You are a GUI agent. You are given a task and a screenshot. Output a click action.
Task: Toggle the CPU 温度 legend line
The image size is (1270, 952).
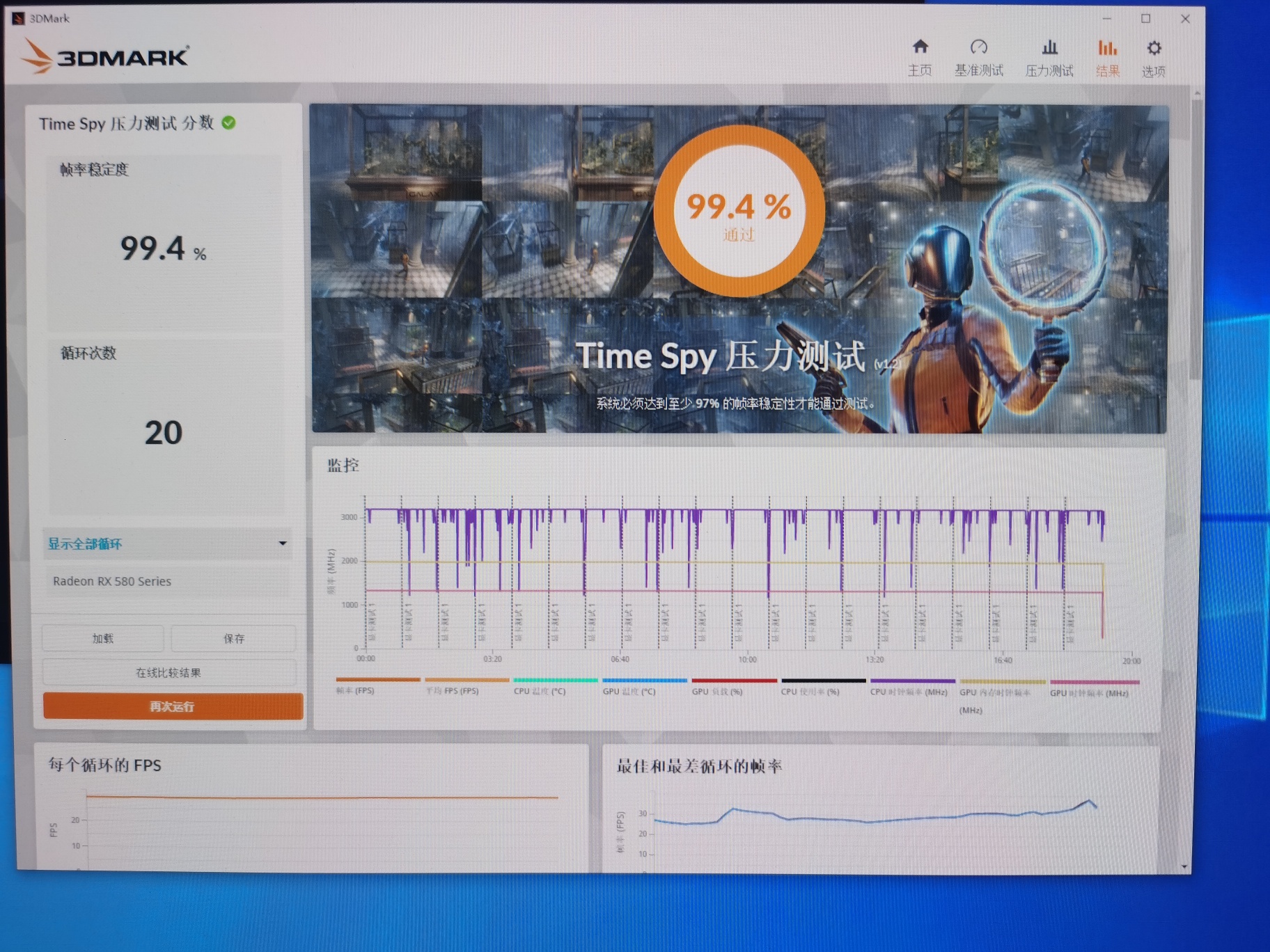tap(555, 680)
